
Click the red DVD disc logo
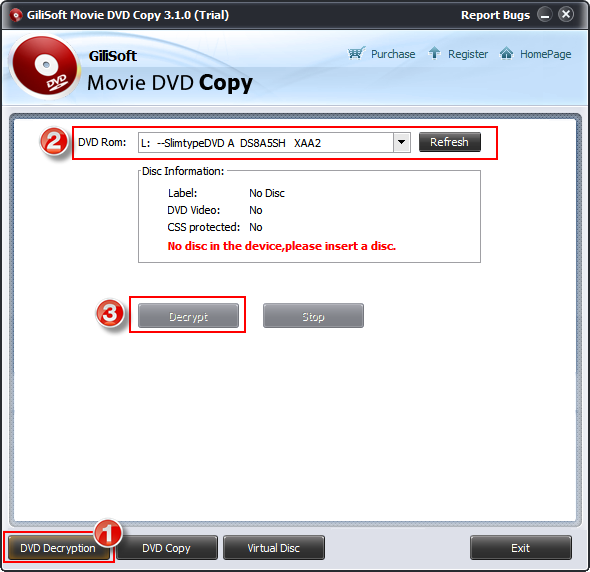point(45,67)
